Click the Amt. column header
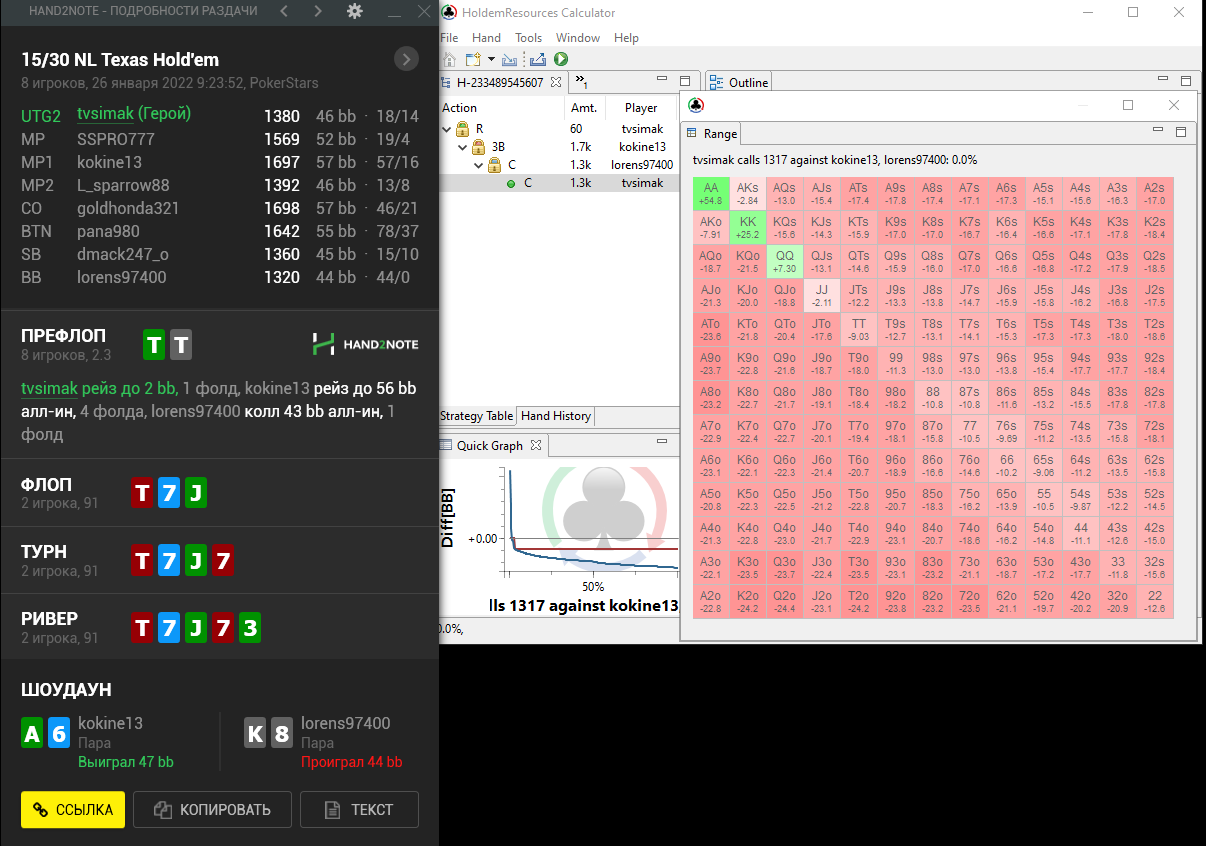 [x=583, y=108]
